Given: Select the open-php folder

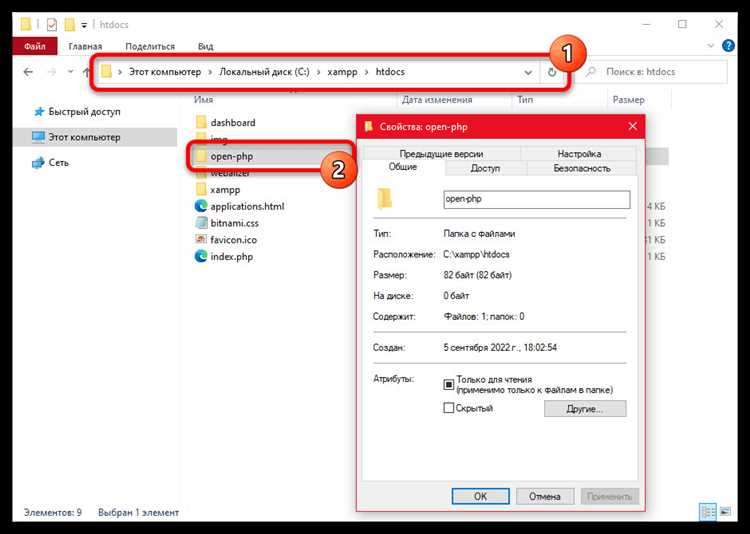Looking at the screenshot, I should [x=232, y=156].
